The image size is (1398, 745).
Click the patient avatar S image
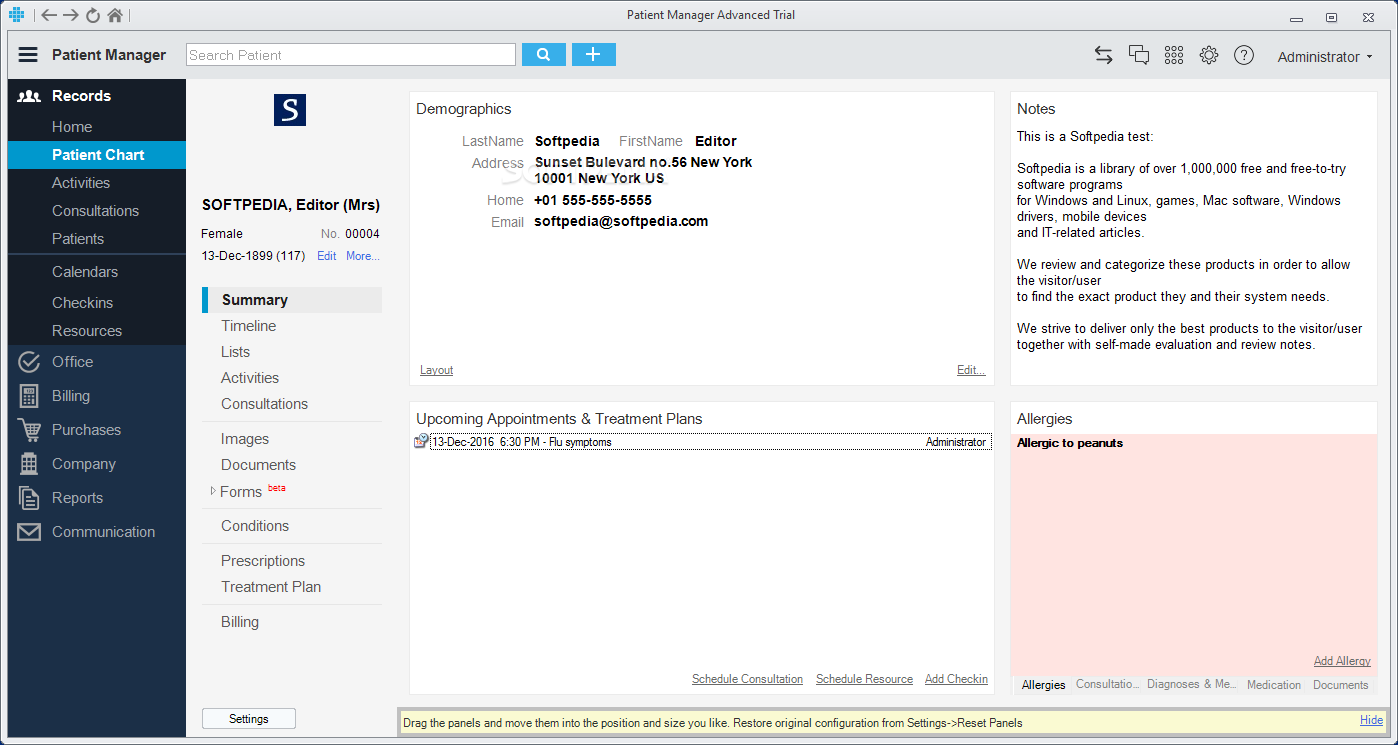click(x=290, y=110)
